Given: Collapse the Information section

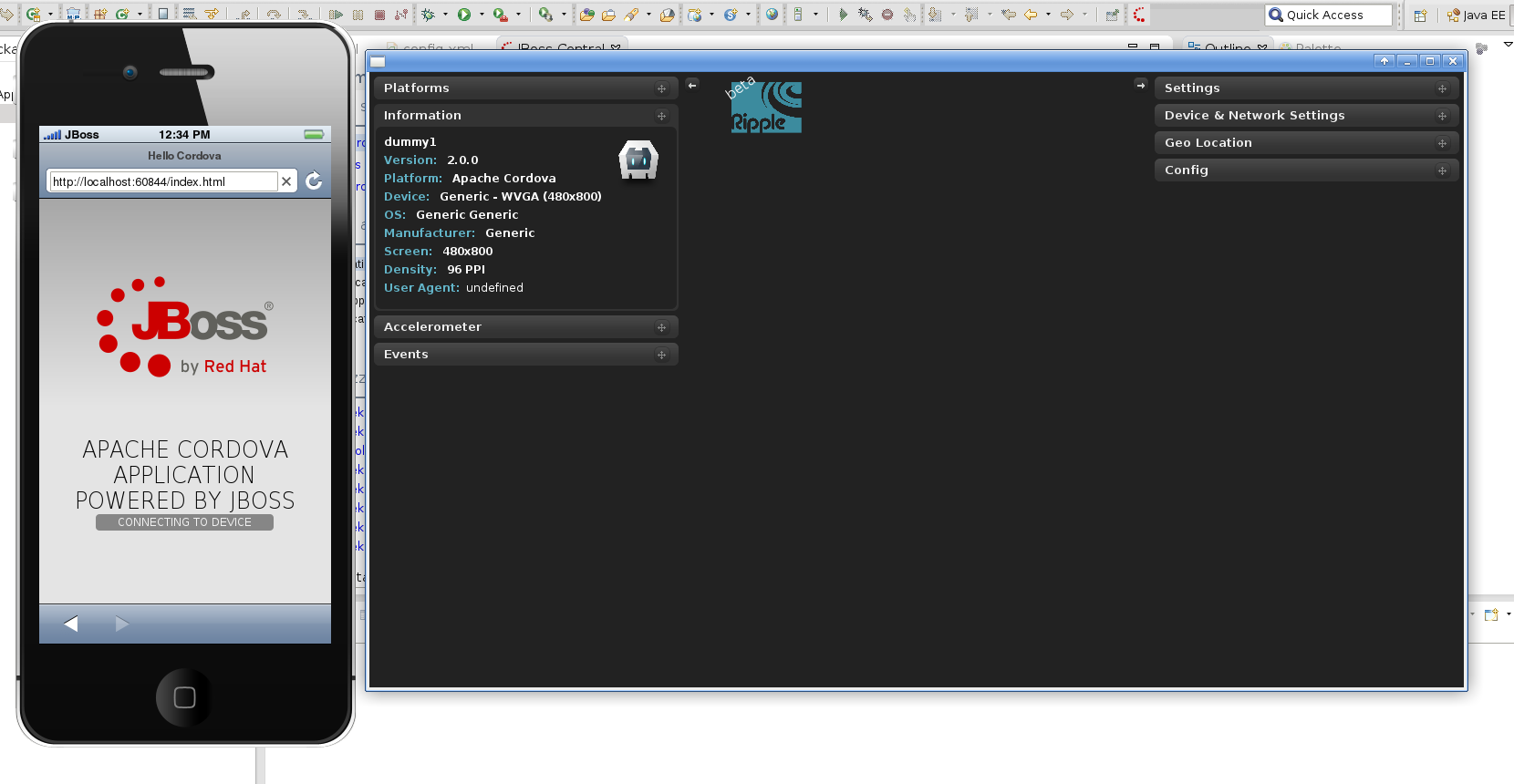Looking at the screenshot, I should tap(525, 116).
